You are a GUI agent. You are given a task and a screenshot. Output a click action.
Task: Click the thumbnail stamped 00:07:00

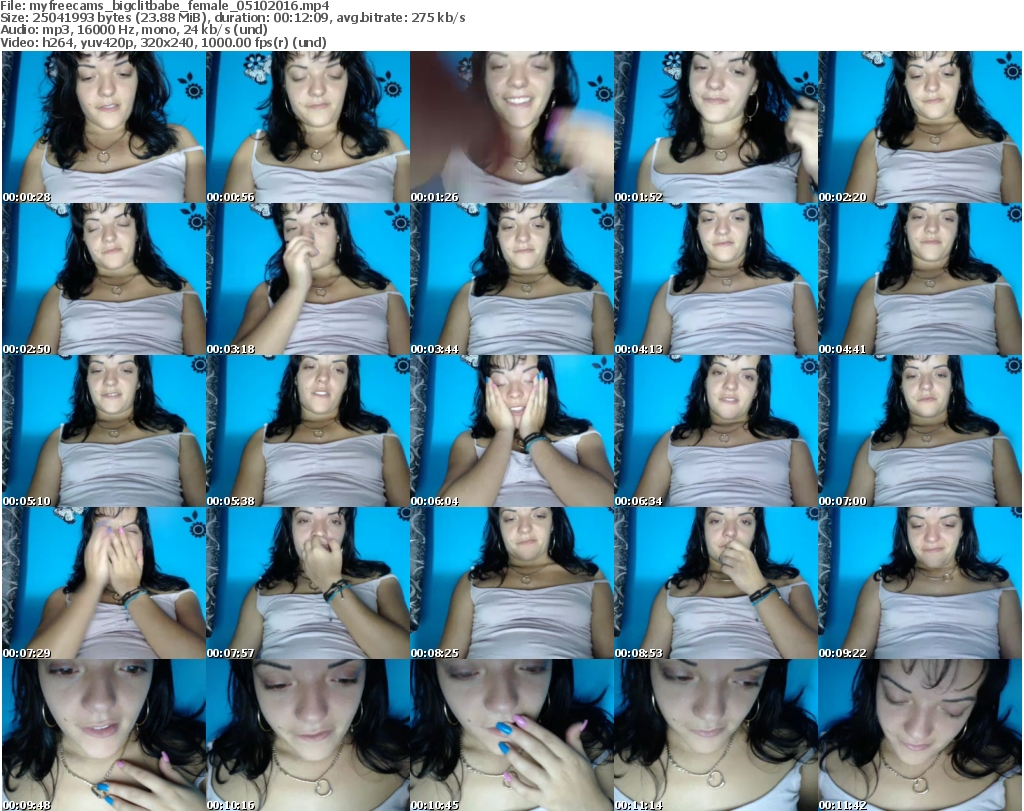click(920, 431)
